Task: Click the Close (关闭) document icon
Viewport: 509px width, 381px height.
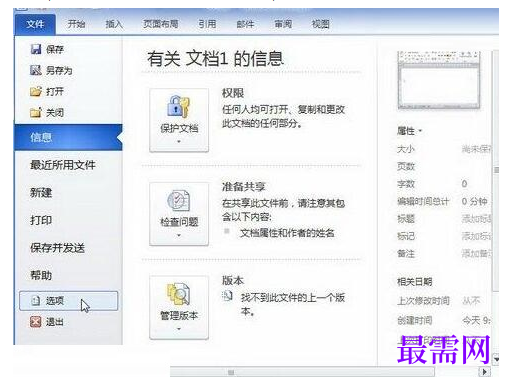Action: point(36,113)
